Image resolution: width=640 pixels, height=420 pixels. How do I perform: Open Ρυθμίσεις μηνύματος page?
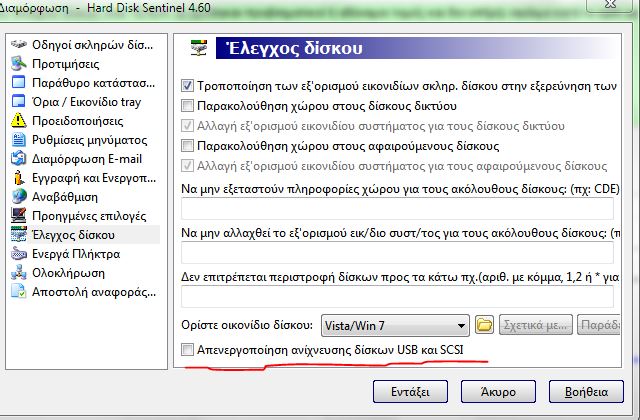click(89, 140)
